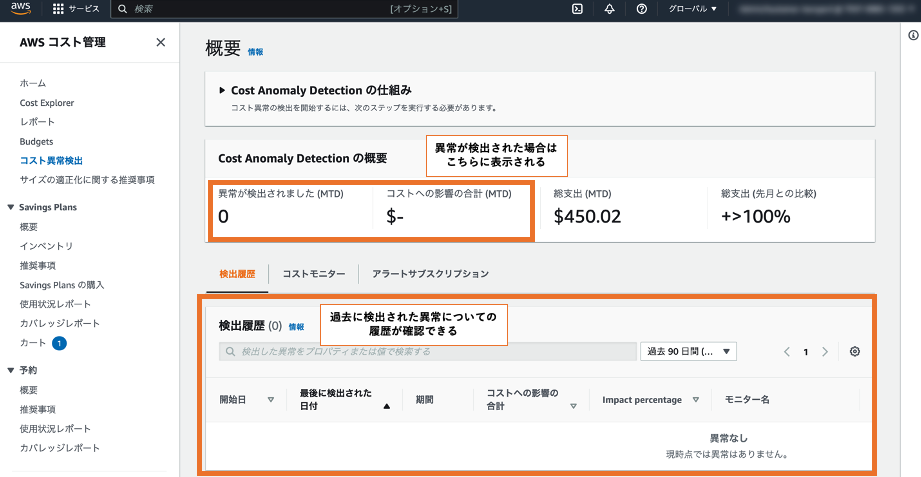Screen dimensions: 921x477
Task: Open the 過去 90 日間 period dropdown
Action: (x=688, y=352)
